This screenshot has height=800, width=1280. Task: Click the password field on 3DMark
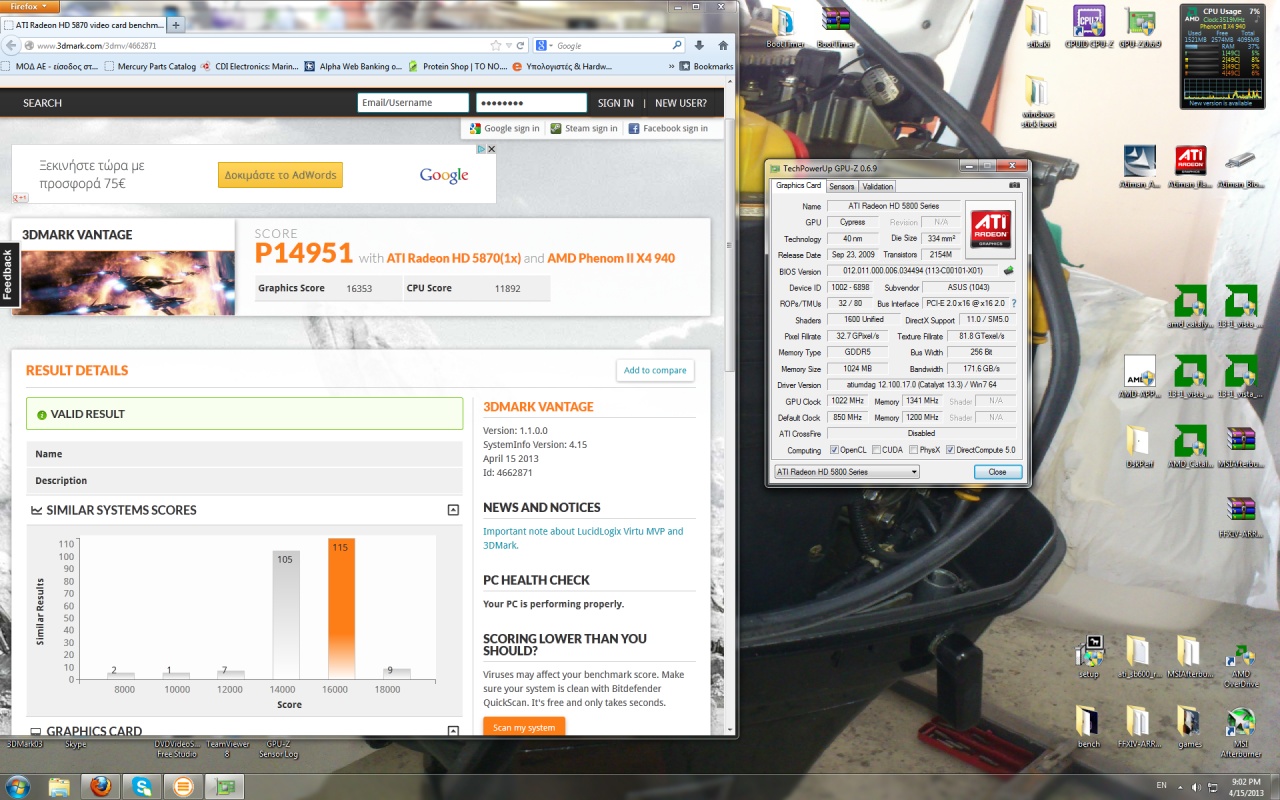(x=531, y=102)
